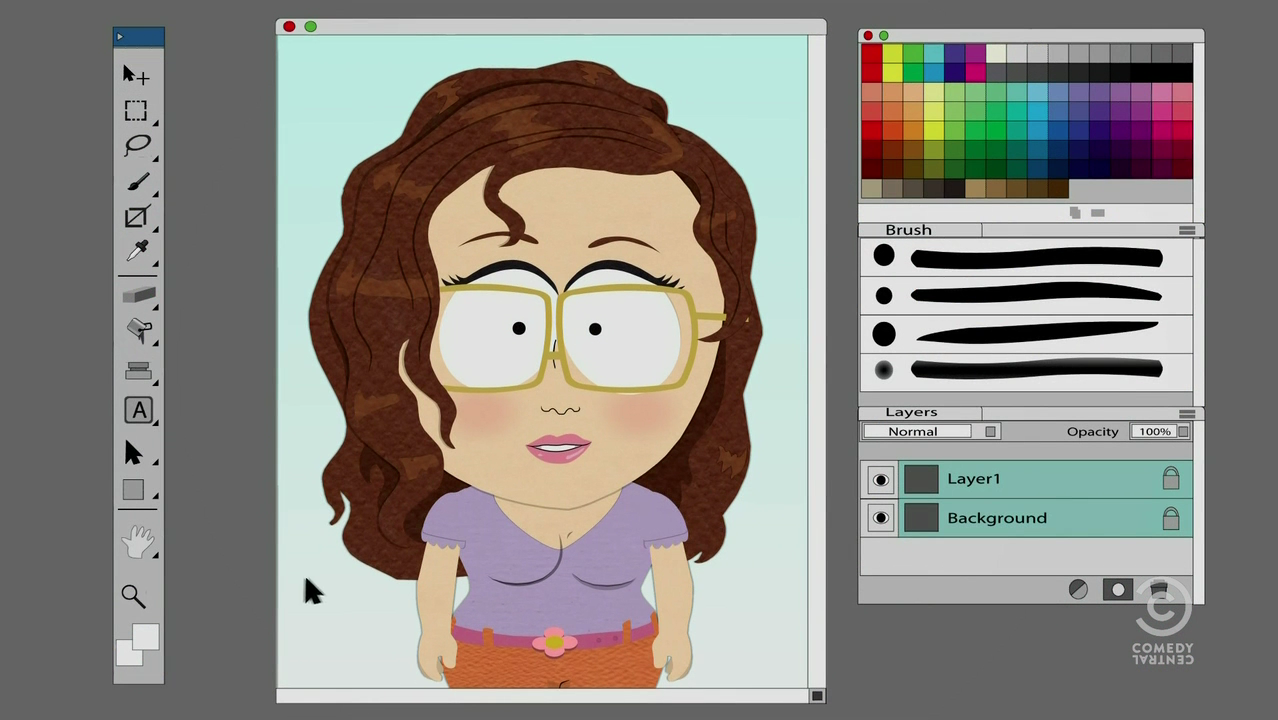The height and width of the screenshot is (720, 1278).
Task: Open the Brush panel menu
Action: click(1187, 230)
